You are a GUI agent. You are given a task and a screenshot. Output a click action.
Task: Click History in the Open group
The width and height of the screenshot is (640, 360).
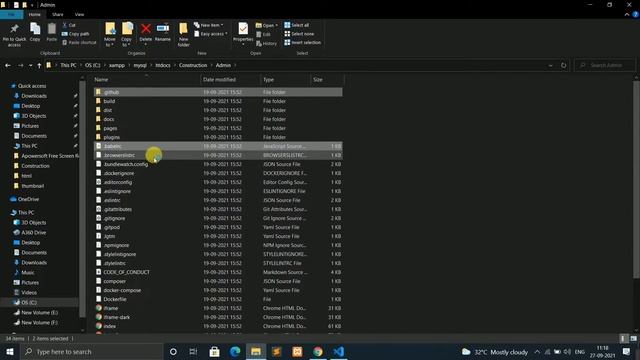(x=267, y=43)
